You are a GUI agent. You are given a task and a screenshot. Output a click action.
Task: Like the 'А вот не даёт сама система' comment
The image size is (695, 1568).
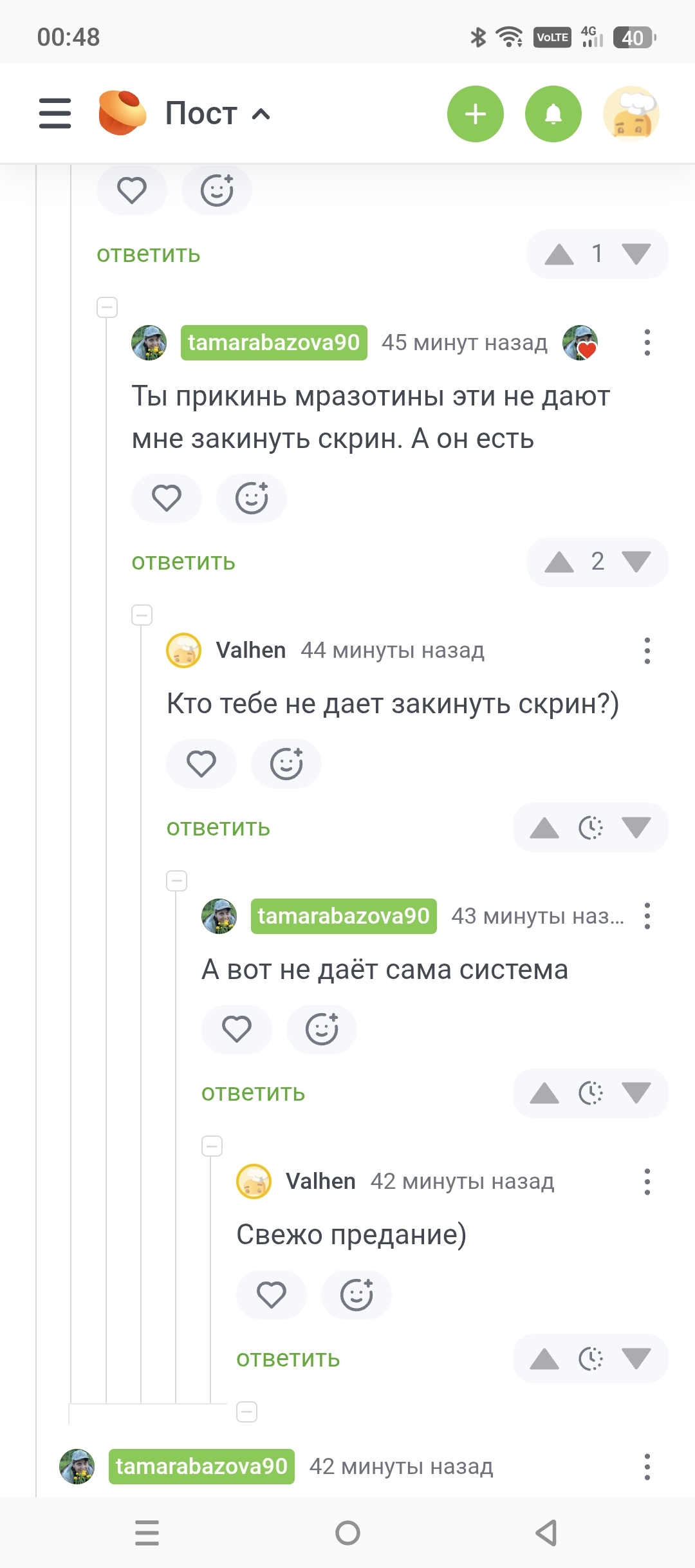point(237,1029)
